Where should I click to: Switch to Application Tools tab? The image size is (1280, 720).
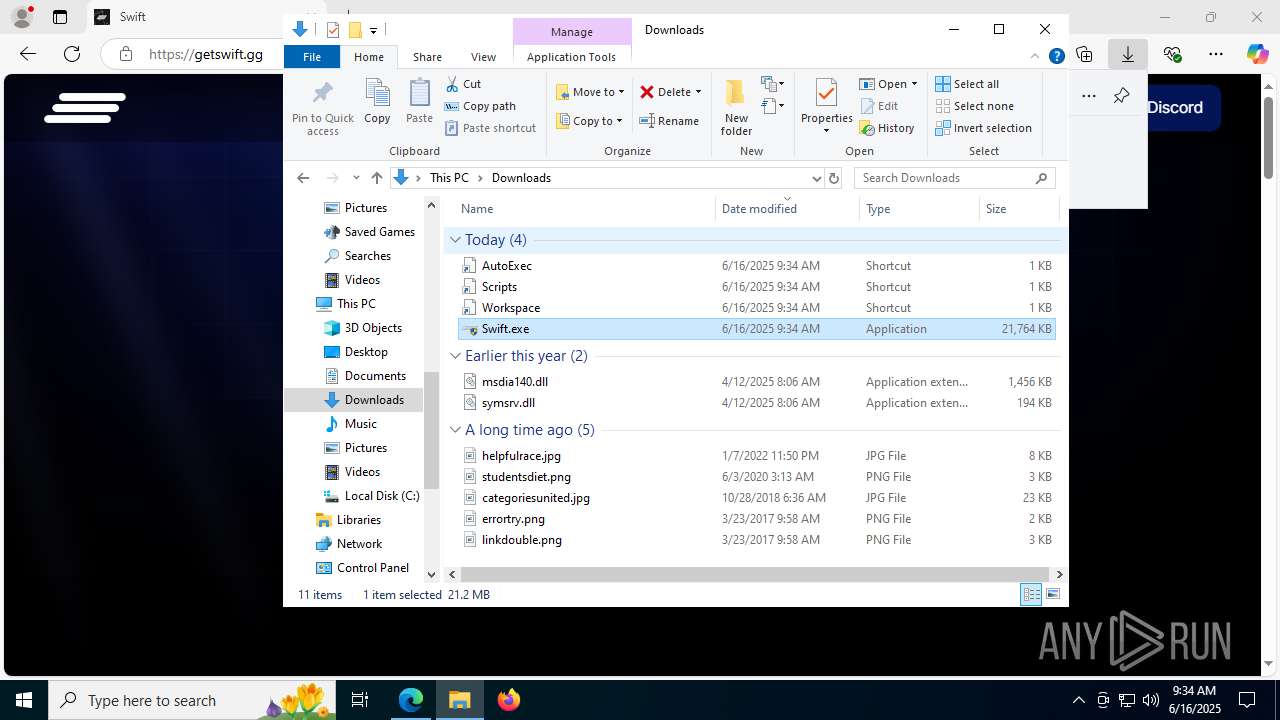571,57
